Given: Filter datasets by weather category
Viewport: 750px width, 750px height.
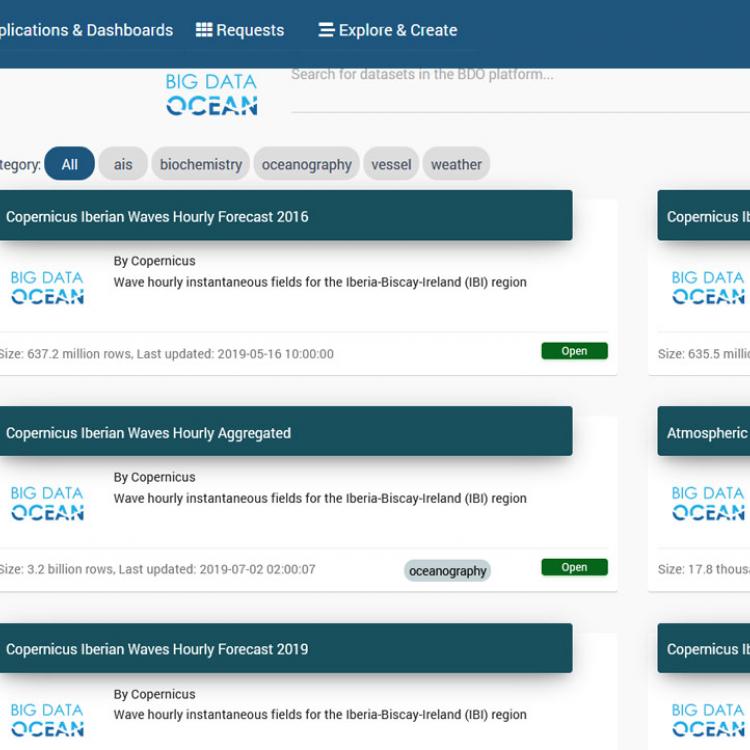Looking at the screenshot, I should tap(456, 164).
